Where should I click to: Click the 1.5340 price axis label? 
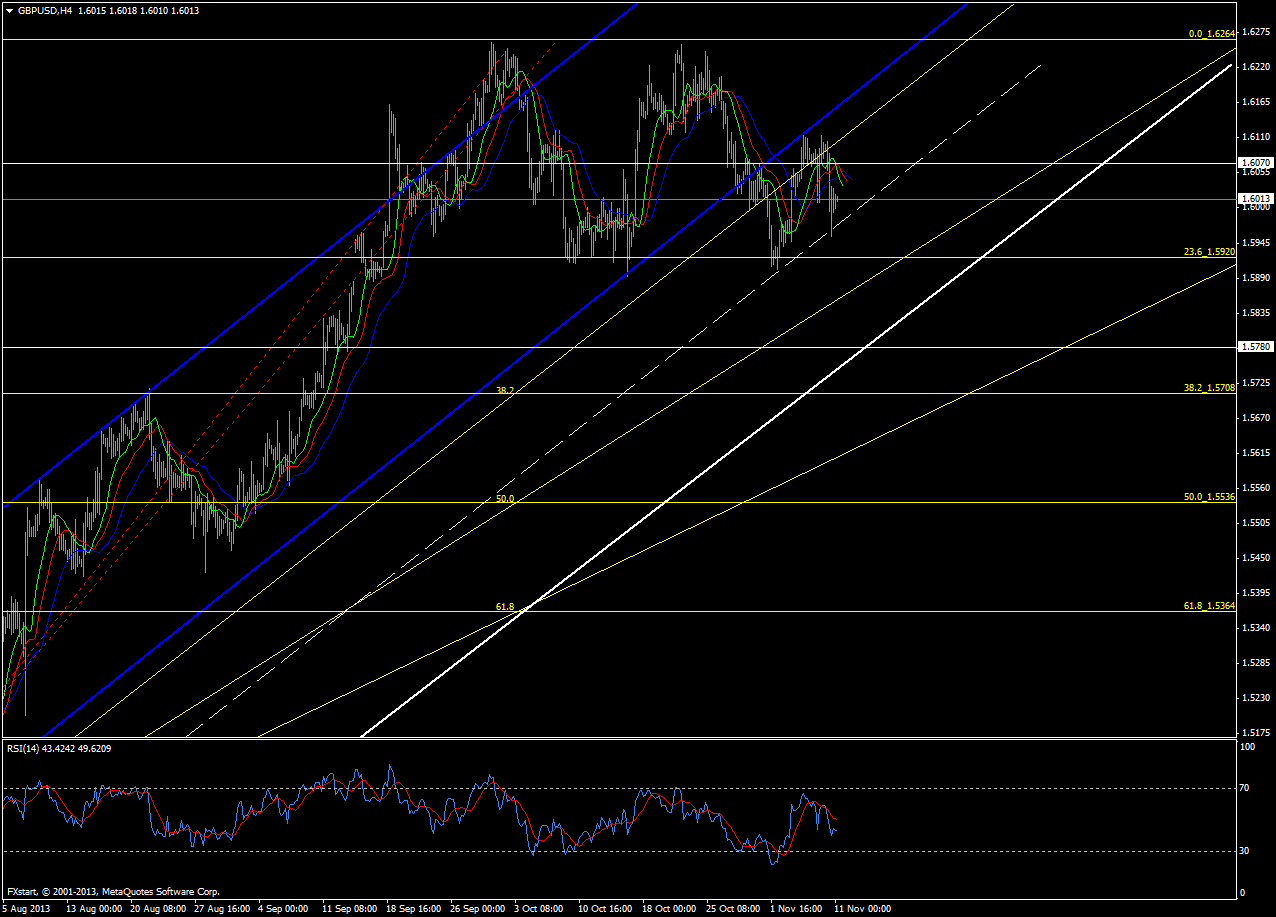pos(1257,628)
